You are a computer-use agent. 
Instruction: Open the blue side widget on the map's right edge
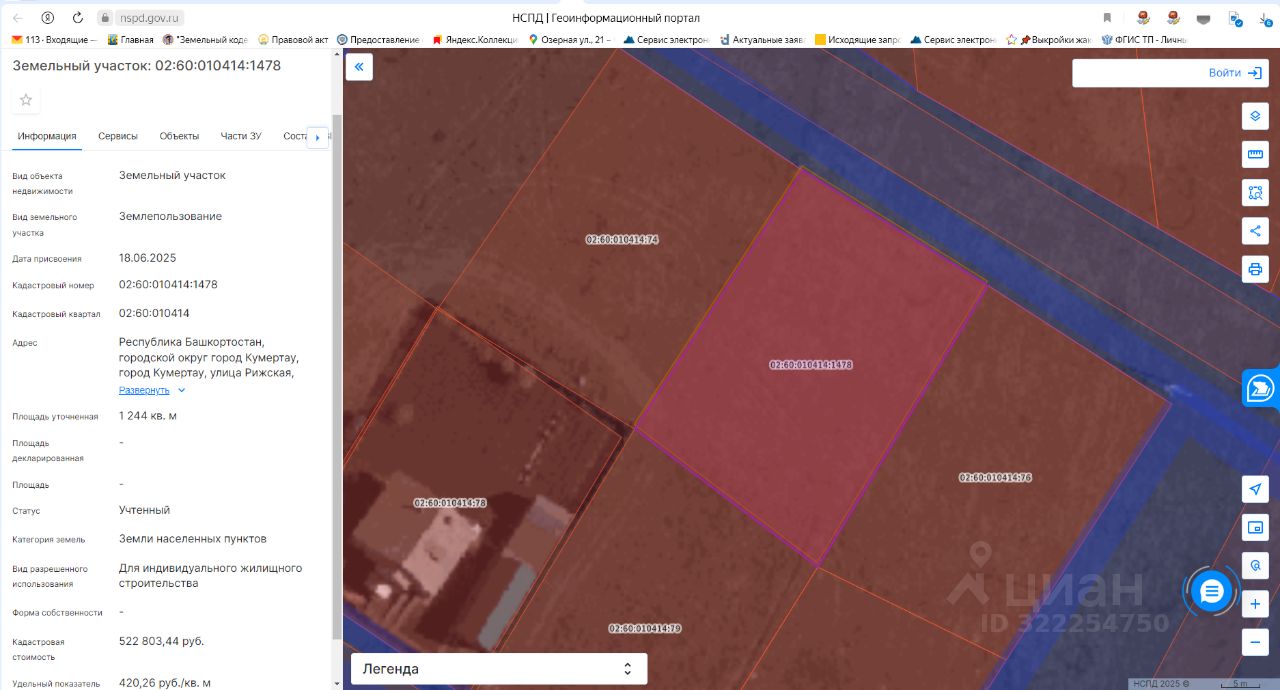[1261, 388]
